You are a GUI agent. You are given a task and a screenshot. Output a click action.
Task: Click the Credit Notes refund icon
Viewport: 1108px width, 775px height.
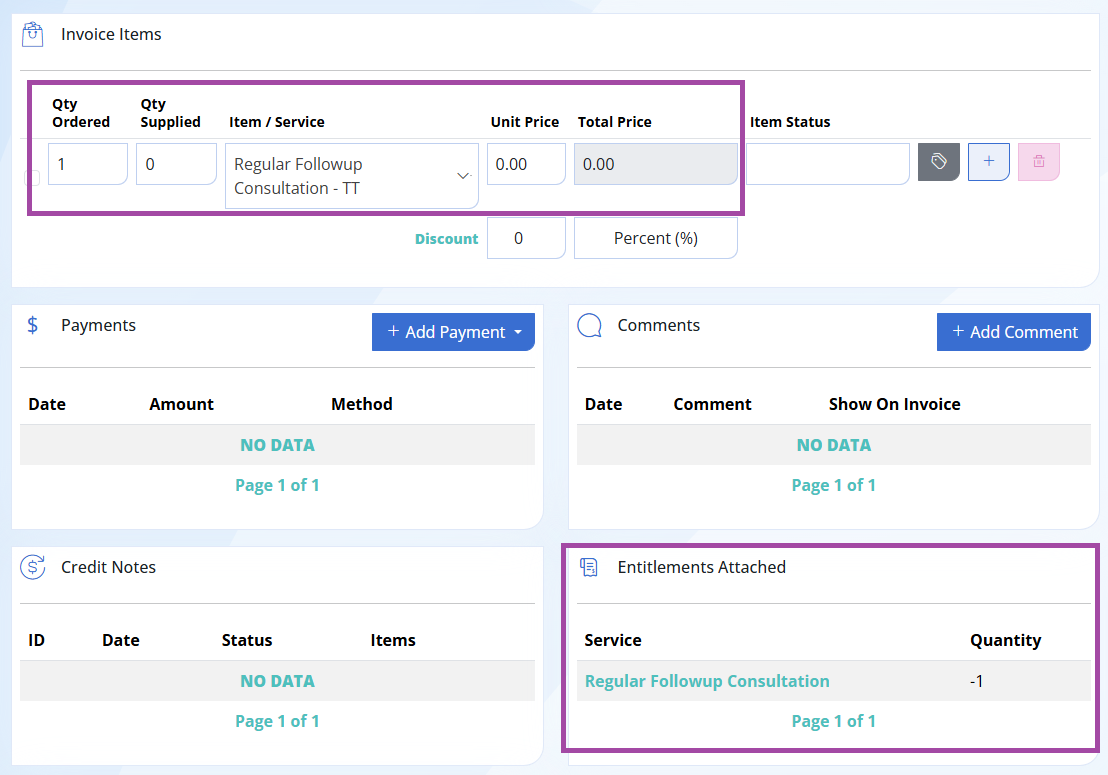point(33,567)
